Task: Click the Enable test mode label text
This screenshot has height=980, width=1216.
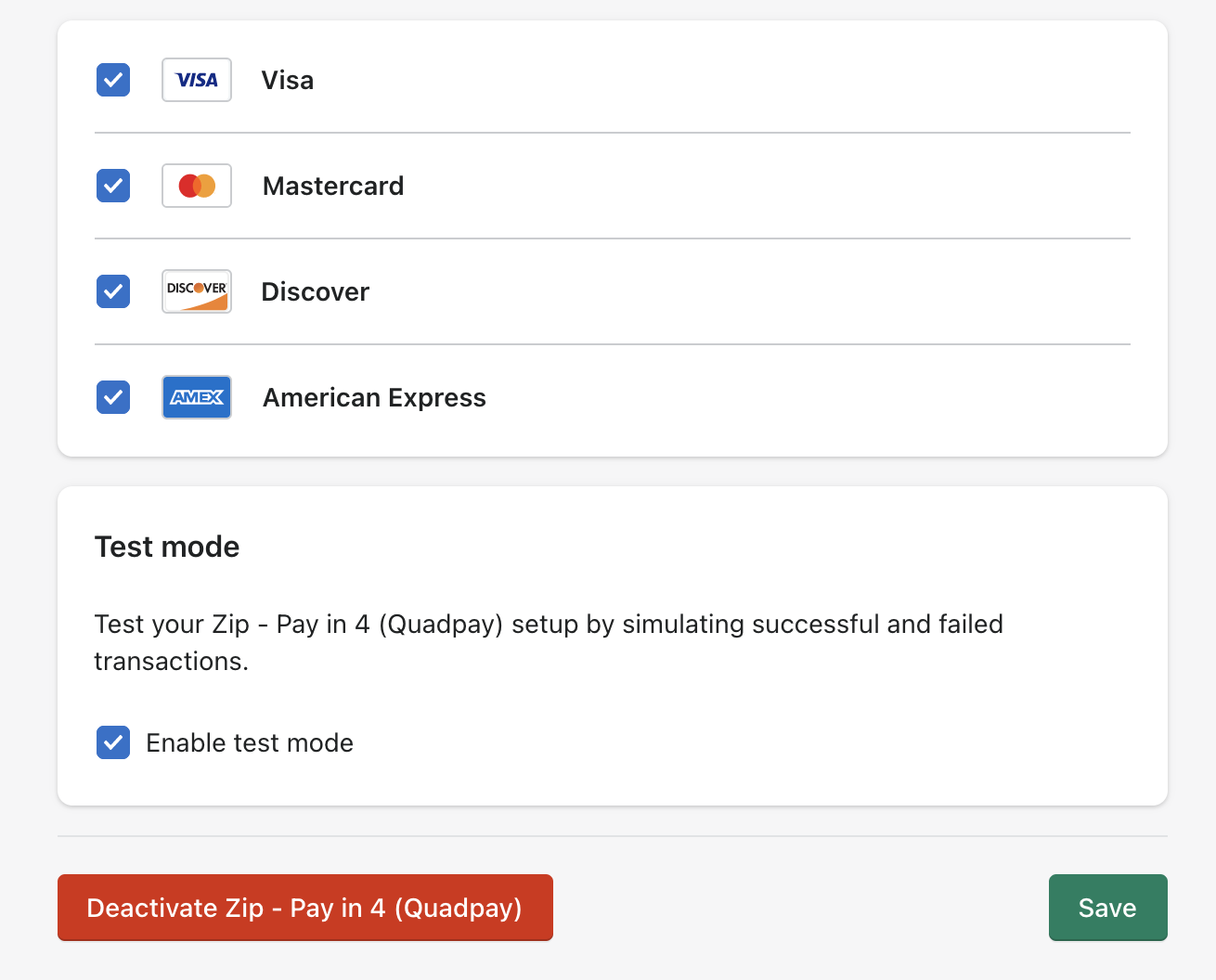Action: tap(250, 743)
